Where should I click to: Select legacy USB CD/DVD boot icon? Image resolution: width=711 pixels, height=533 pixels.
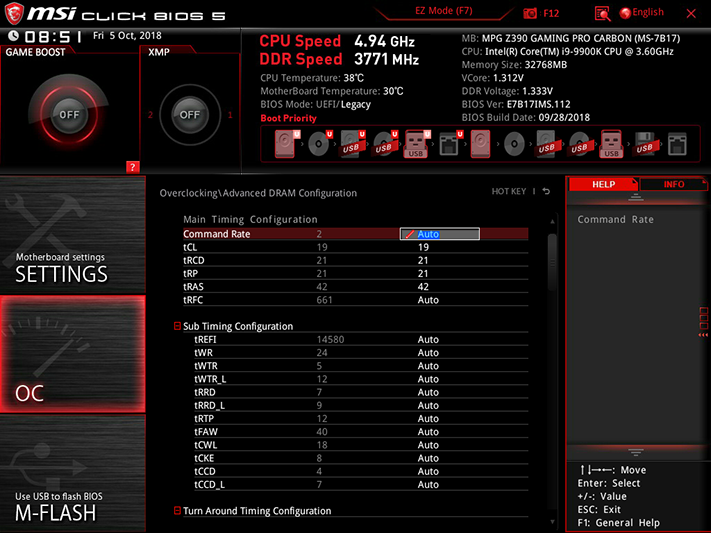pos(579,144)
